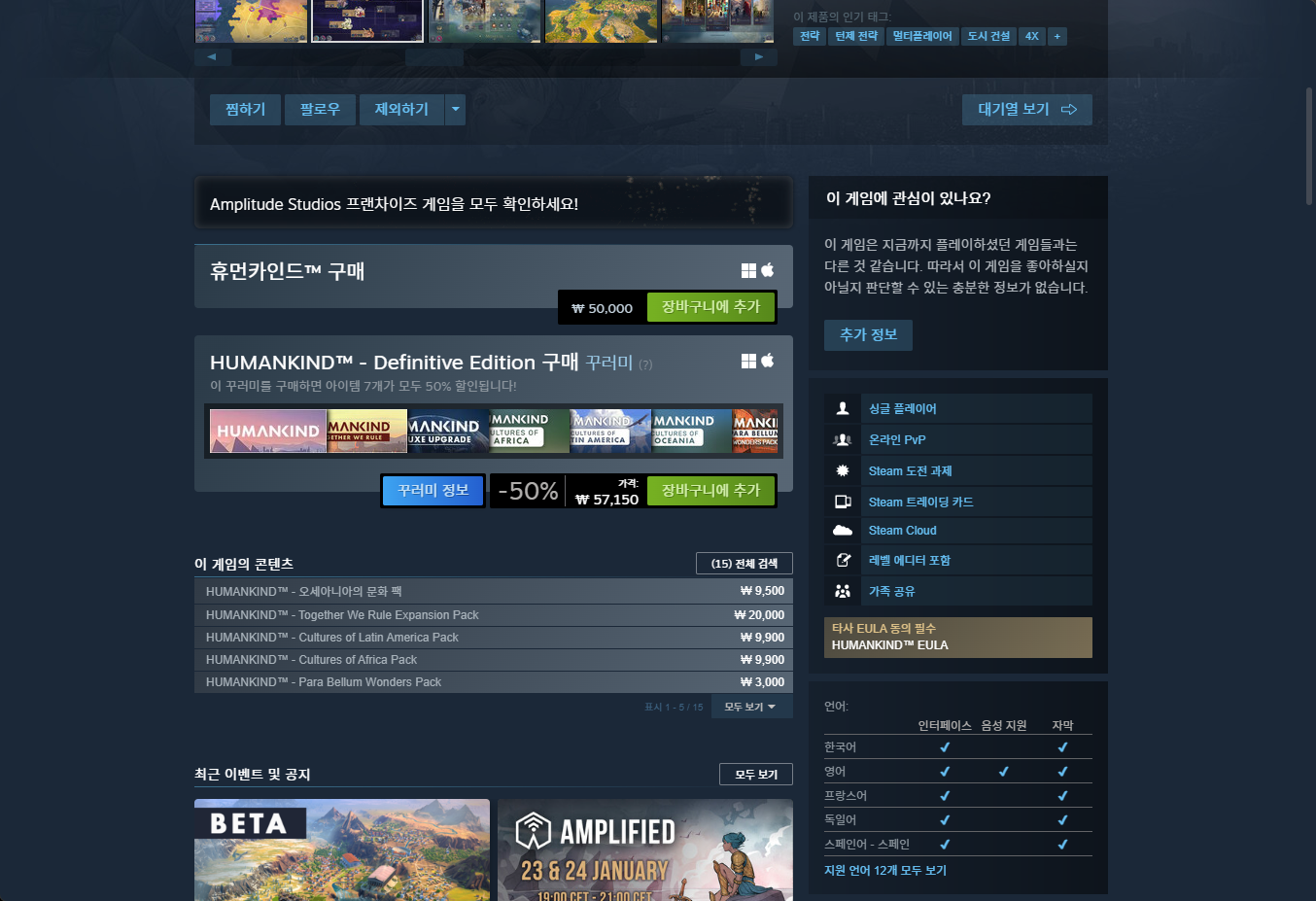This screenshot has height=901, width=1316.
Task: Click Cultures of Africa bundle thumbnail
Action: 530,432
